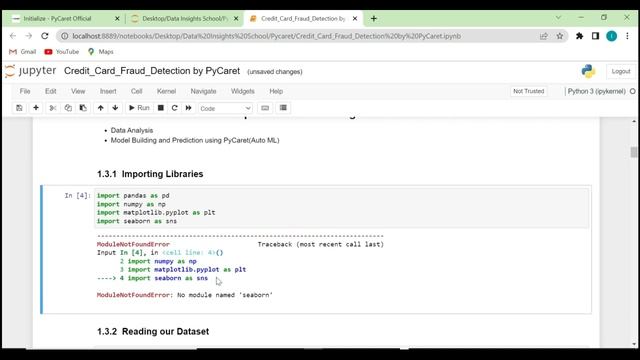Open browser extensions puzzle icon

pos(579,36)
